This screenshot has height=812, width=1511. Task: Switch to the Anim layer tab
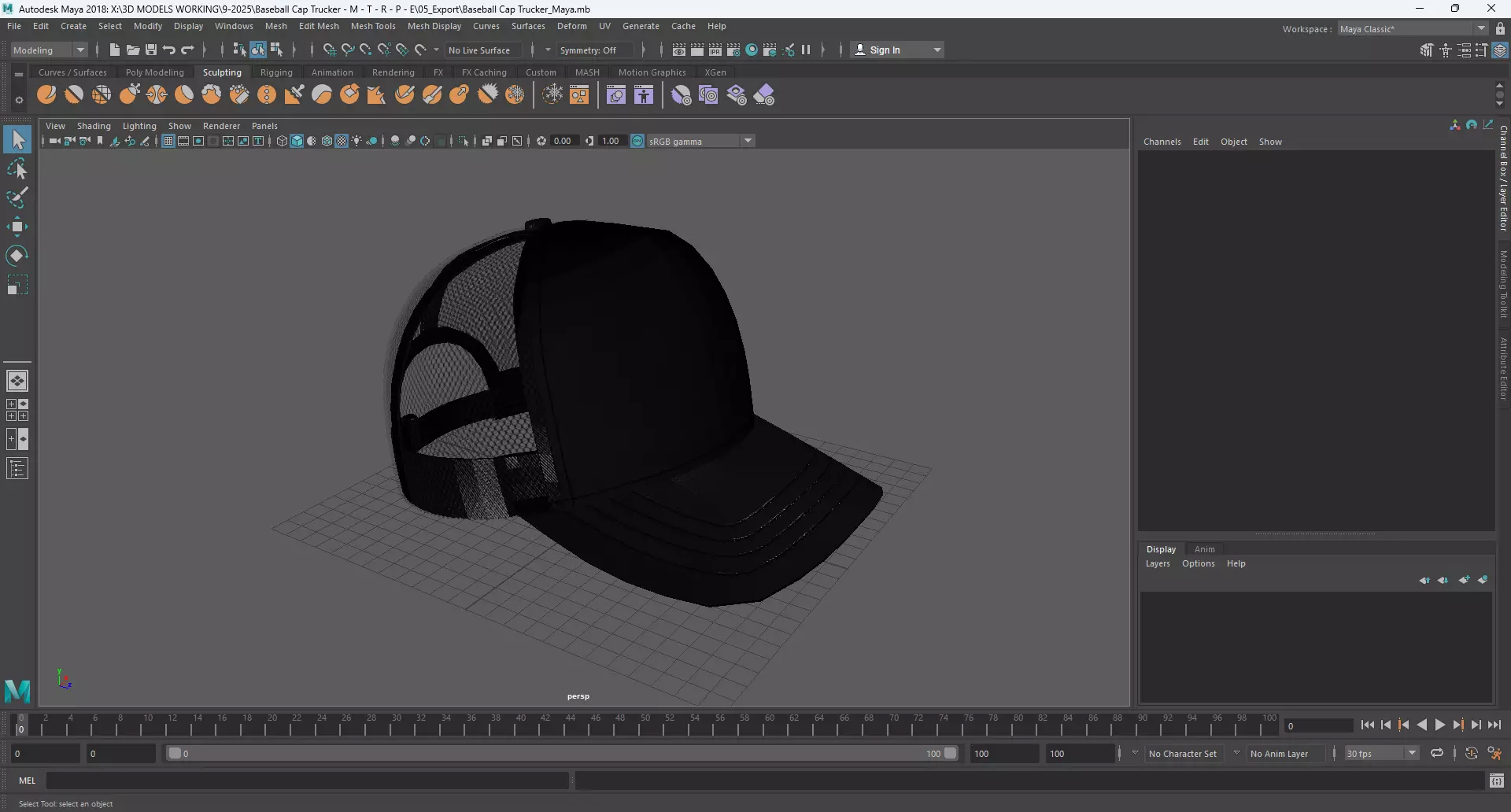(x=1204, y=549)
